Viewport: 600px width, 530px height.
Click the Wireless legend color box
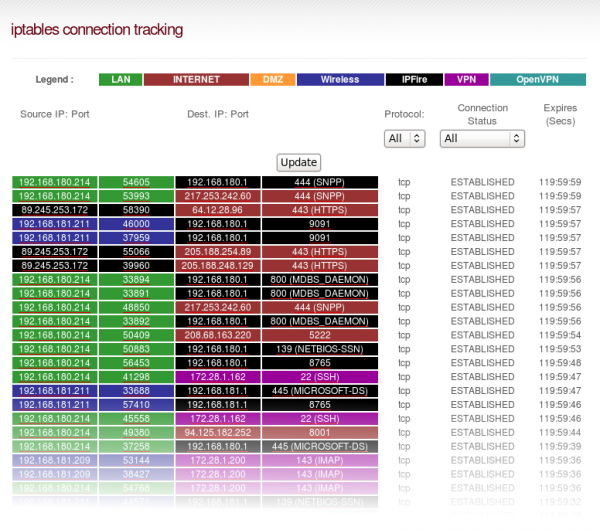pos(340,80)
